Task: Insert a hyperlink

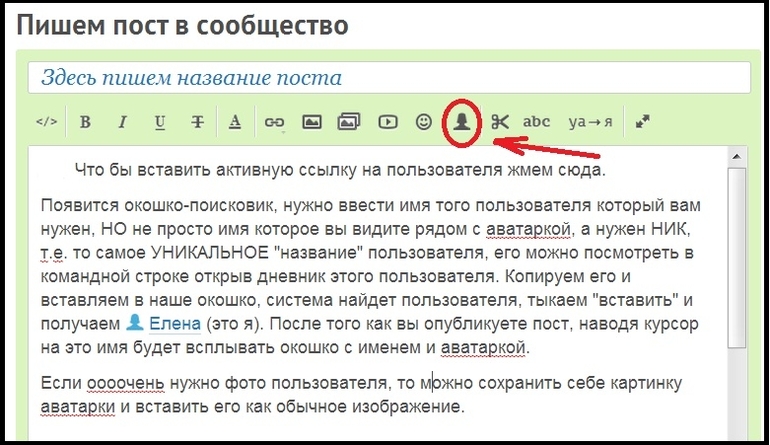Action: coord(274,122)
